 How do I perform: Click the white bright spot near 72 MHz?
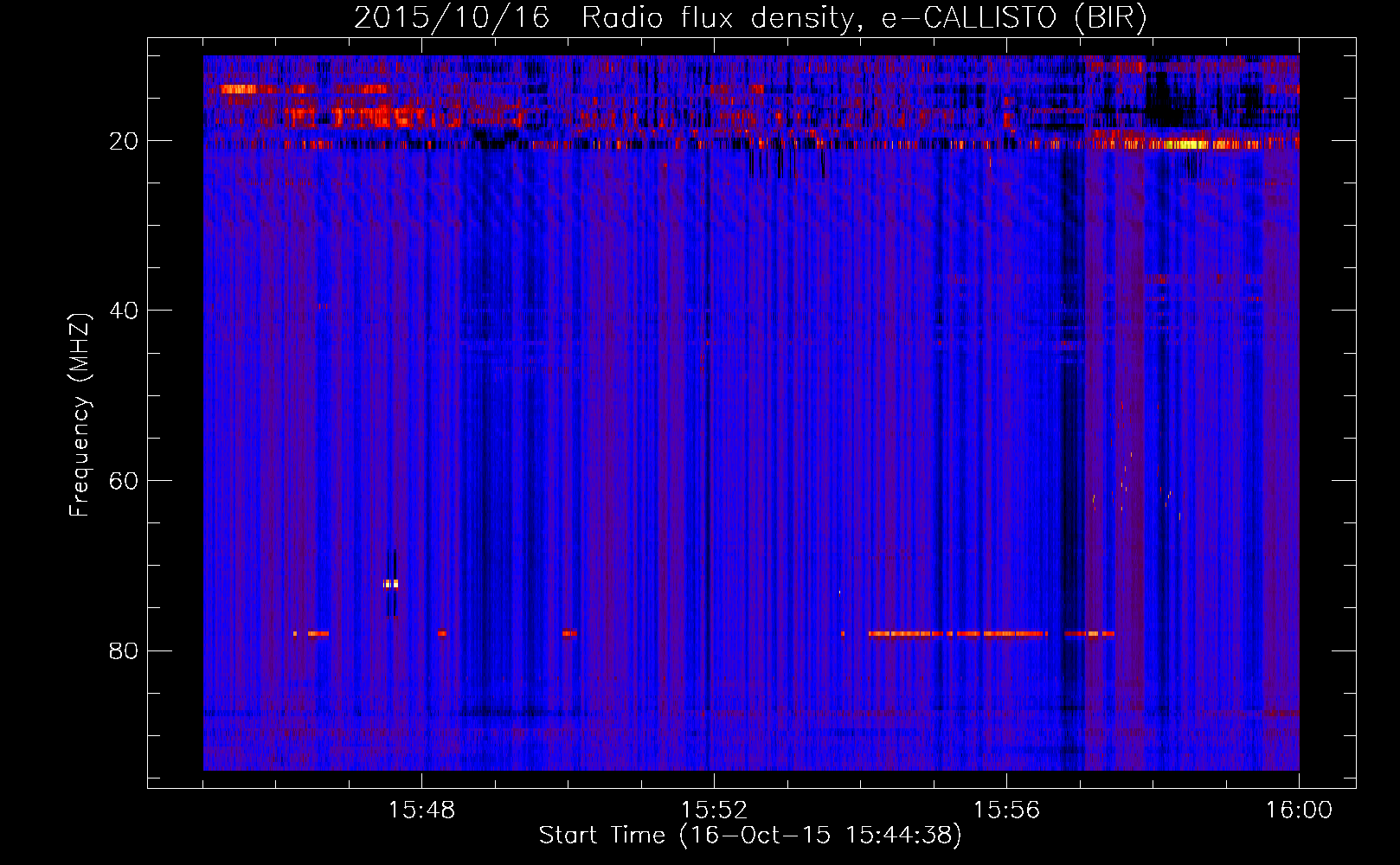391,584
